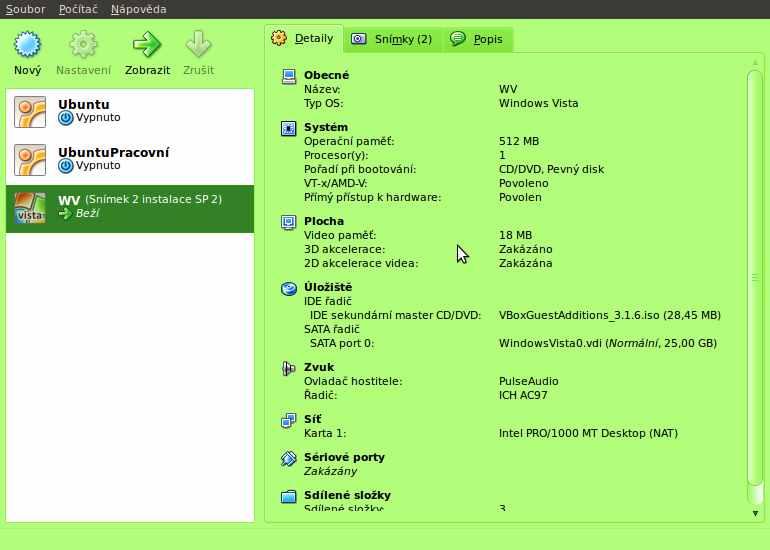The height and width of the screenshot is (550, 770).
Task: Open the Obecné settings heading link
Action: coord(327,75)
